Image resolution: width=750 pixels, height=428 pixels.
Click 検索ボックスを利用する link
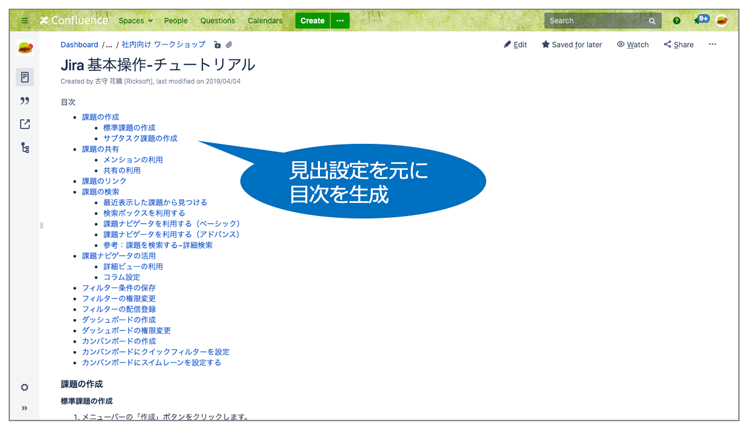point(144,213)
